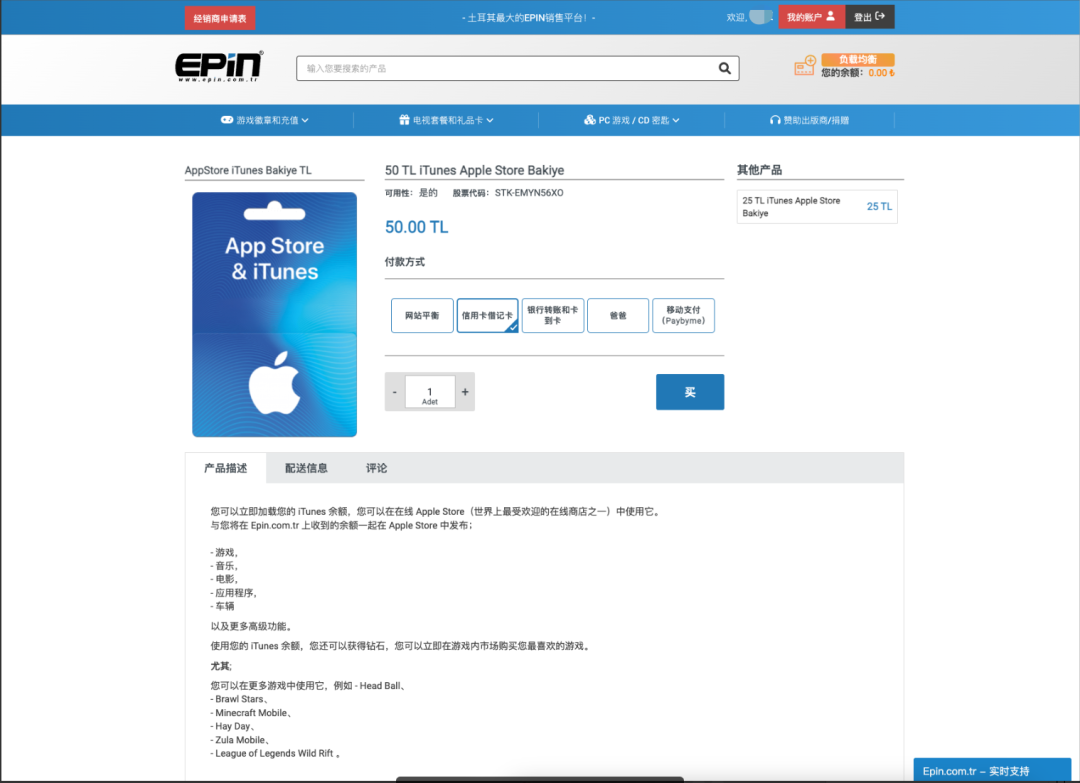Click the orange 负载均衡 button
Image resolution: width=1080 pixels, height=783 pixels.
click(858, 59)
